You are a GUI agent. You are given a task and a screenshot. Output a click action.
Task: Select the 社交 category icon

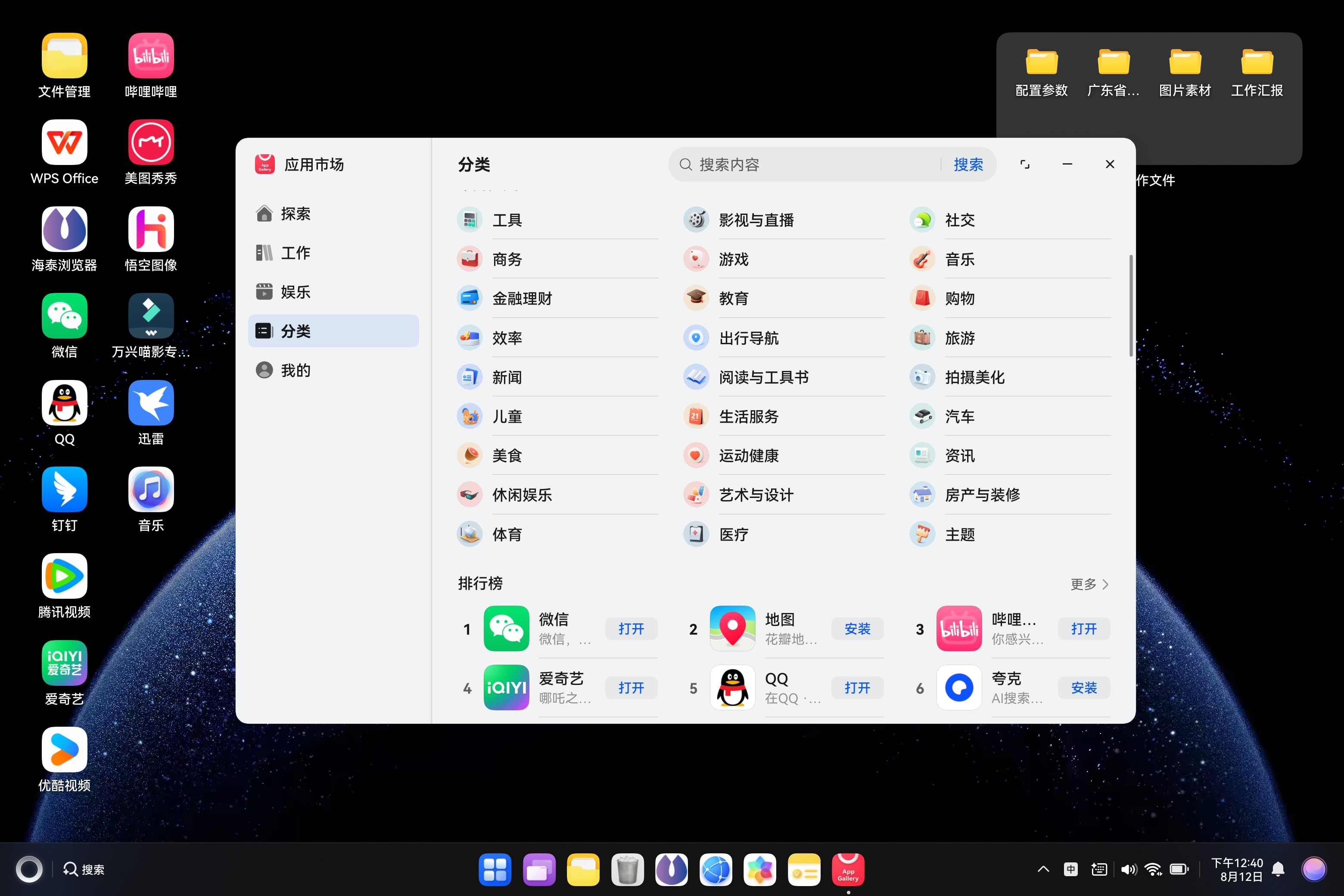point(922,220)
